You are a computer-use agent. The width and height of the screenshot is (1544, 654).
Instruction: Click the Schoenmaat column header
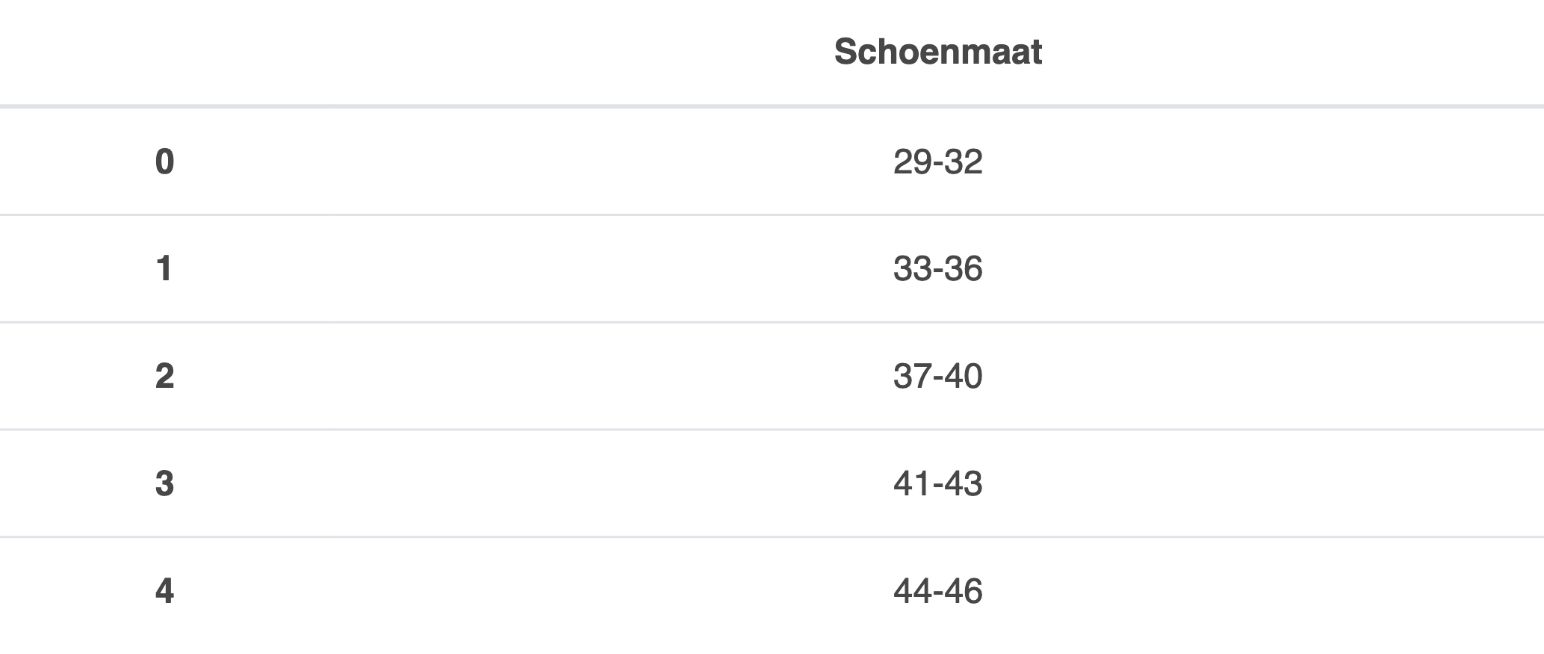tap(938, 52)
